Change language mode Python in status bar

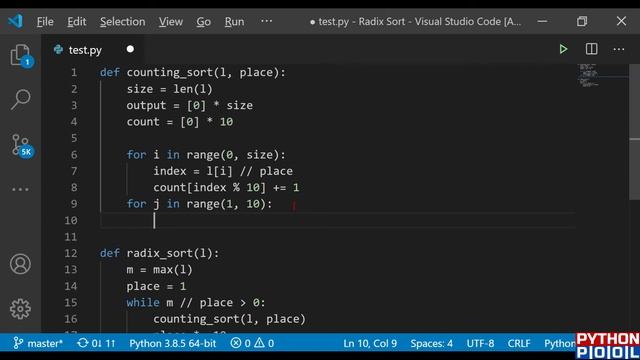[559, 343]
